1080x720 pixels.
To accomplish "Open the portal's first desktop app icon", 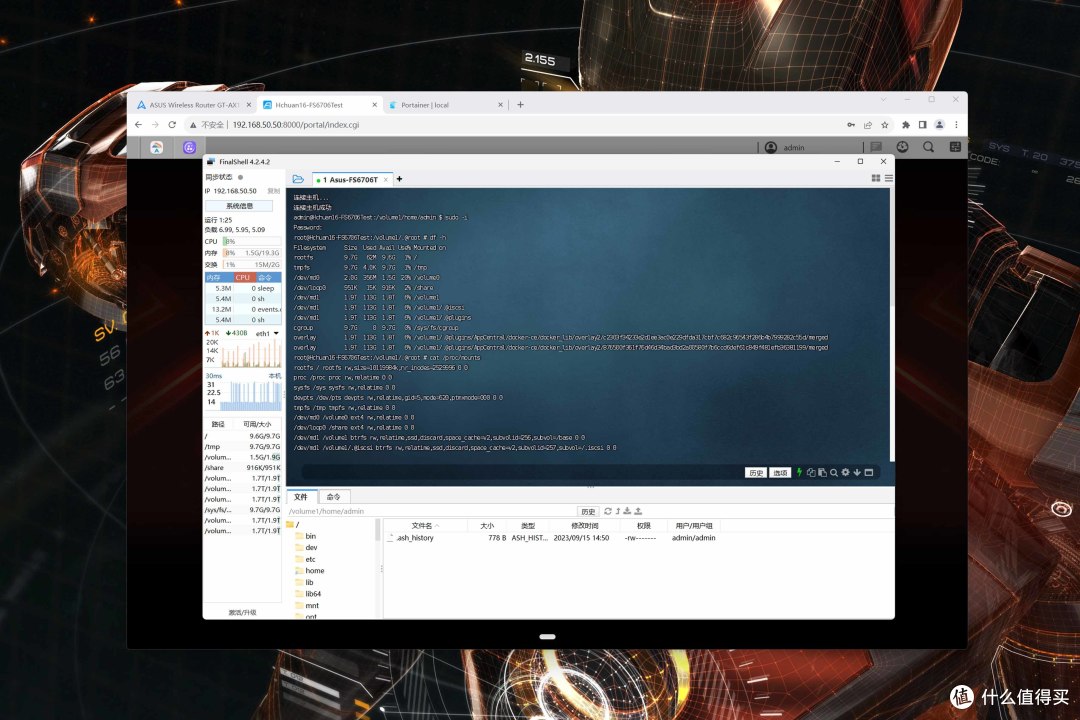I will coord(156,147).
